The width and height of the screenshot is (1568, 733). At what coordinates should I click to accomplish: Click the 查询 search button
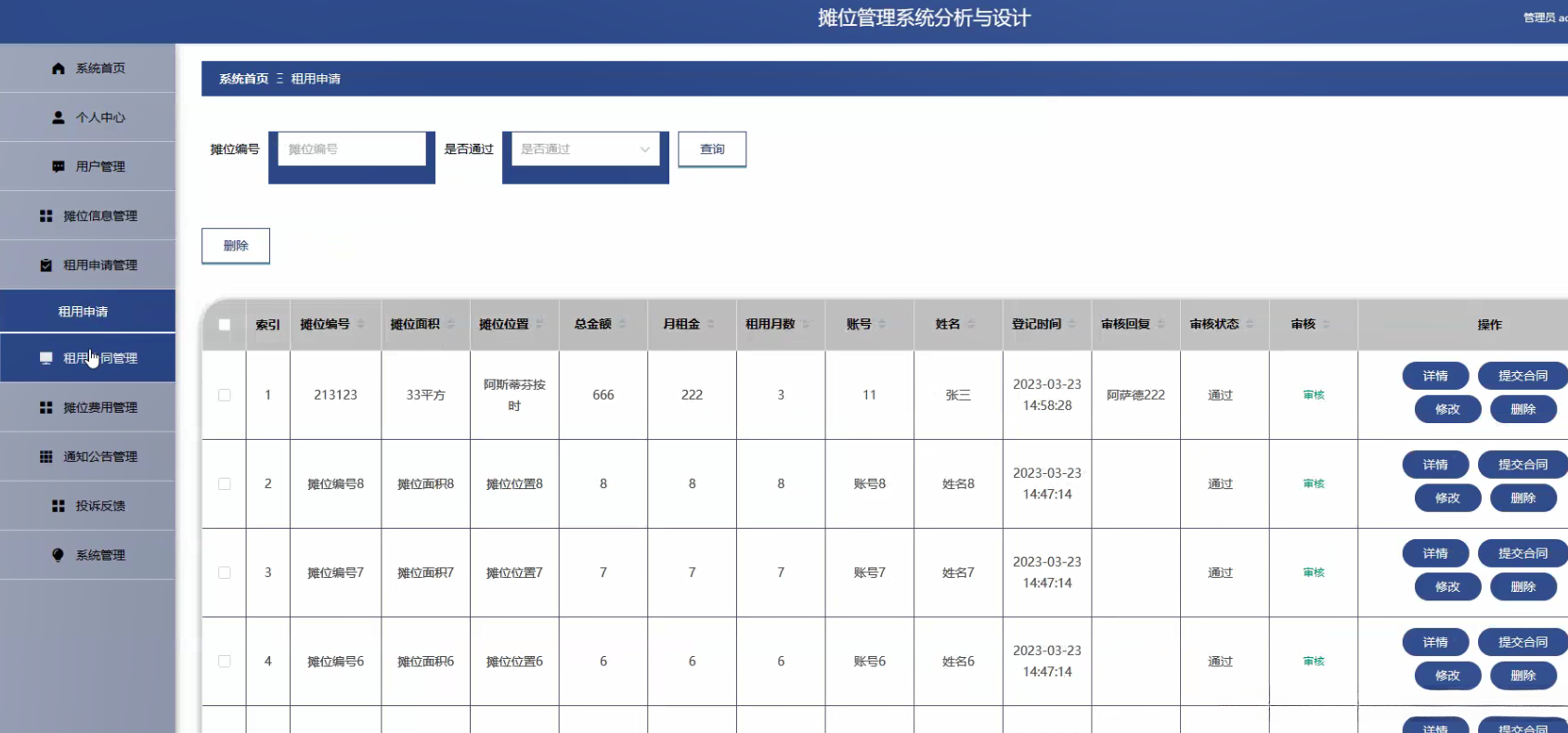(x=712, y=149)
